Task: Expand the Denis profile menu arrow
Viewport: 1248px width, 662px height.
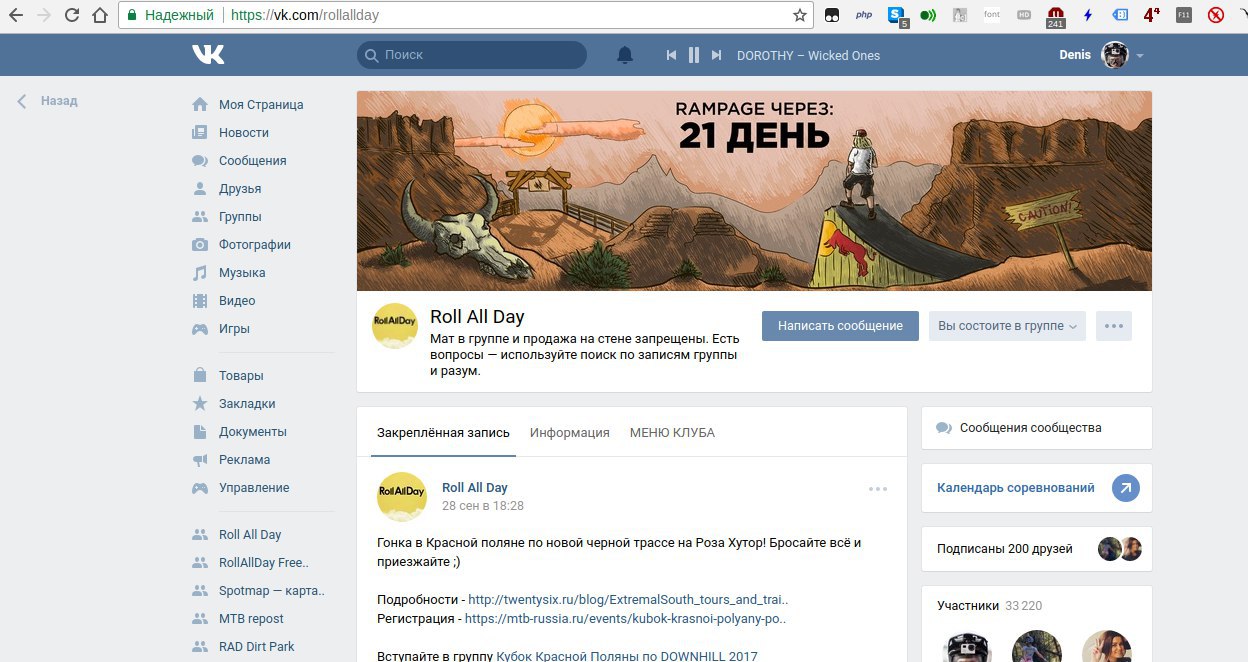Action: 1140,56
